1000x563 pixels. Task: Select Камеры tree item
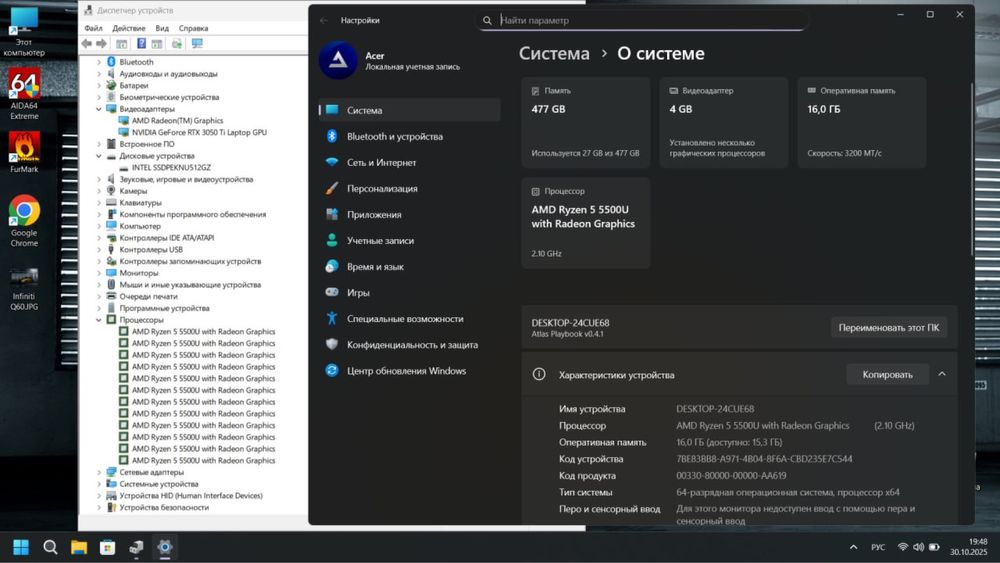[x=133, y=191]
